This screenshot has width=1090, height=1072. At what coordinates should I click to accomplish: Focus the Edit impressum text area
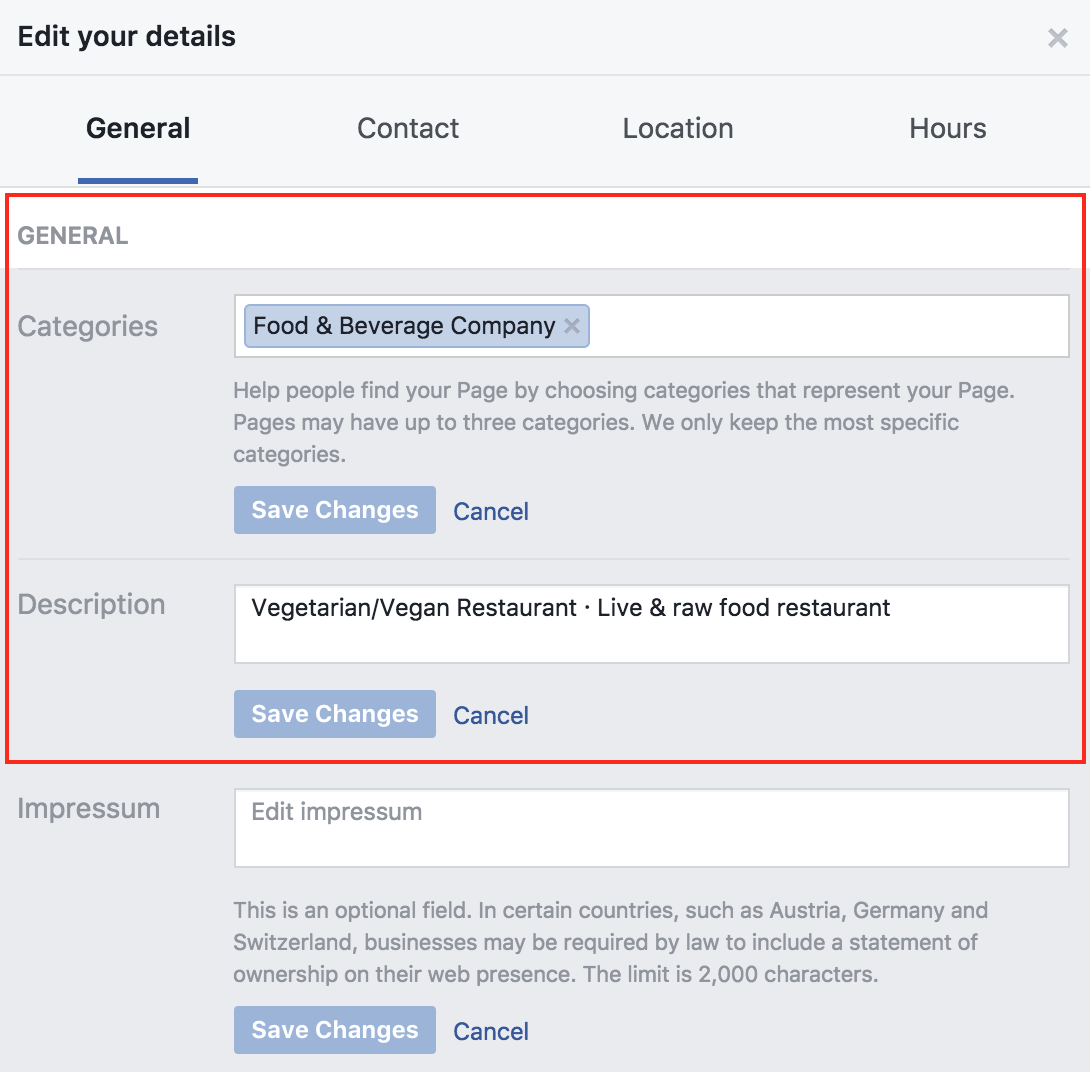click(651, 827)
